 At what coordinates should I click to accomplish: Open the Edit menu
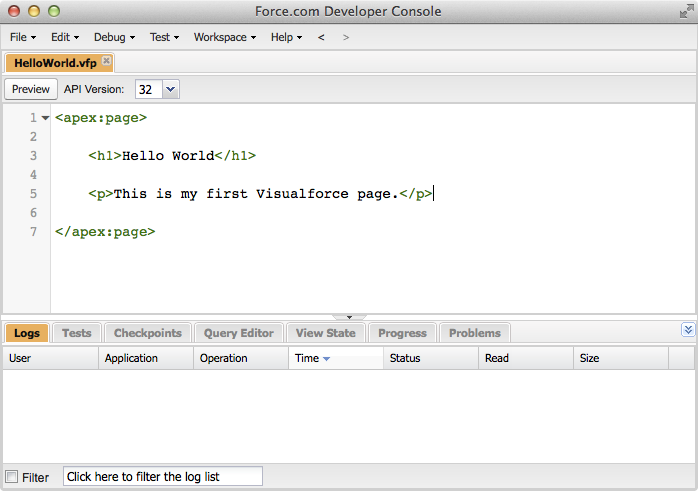(x=65, y=37)
